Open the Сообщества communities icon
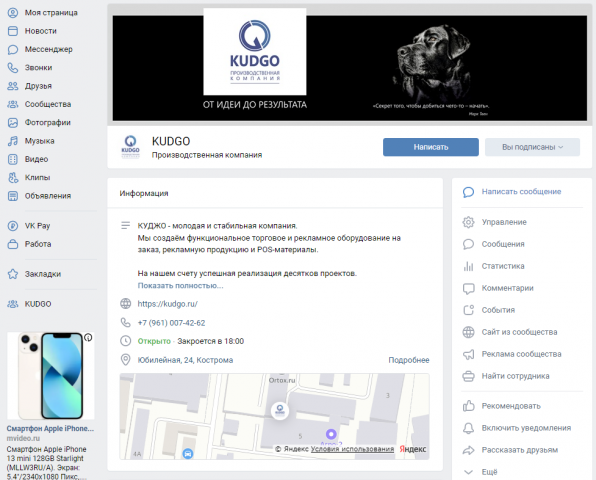This screenshot has height=480, width=596. [13, 104]
